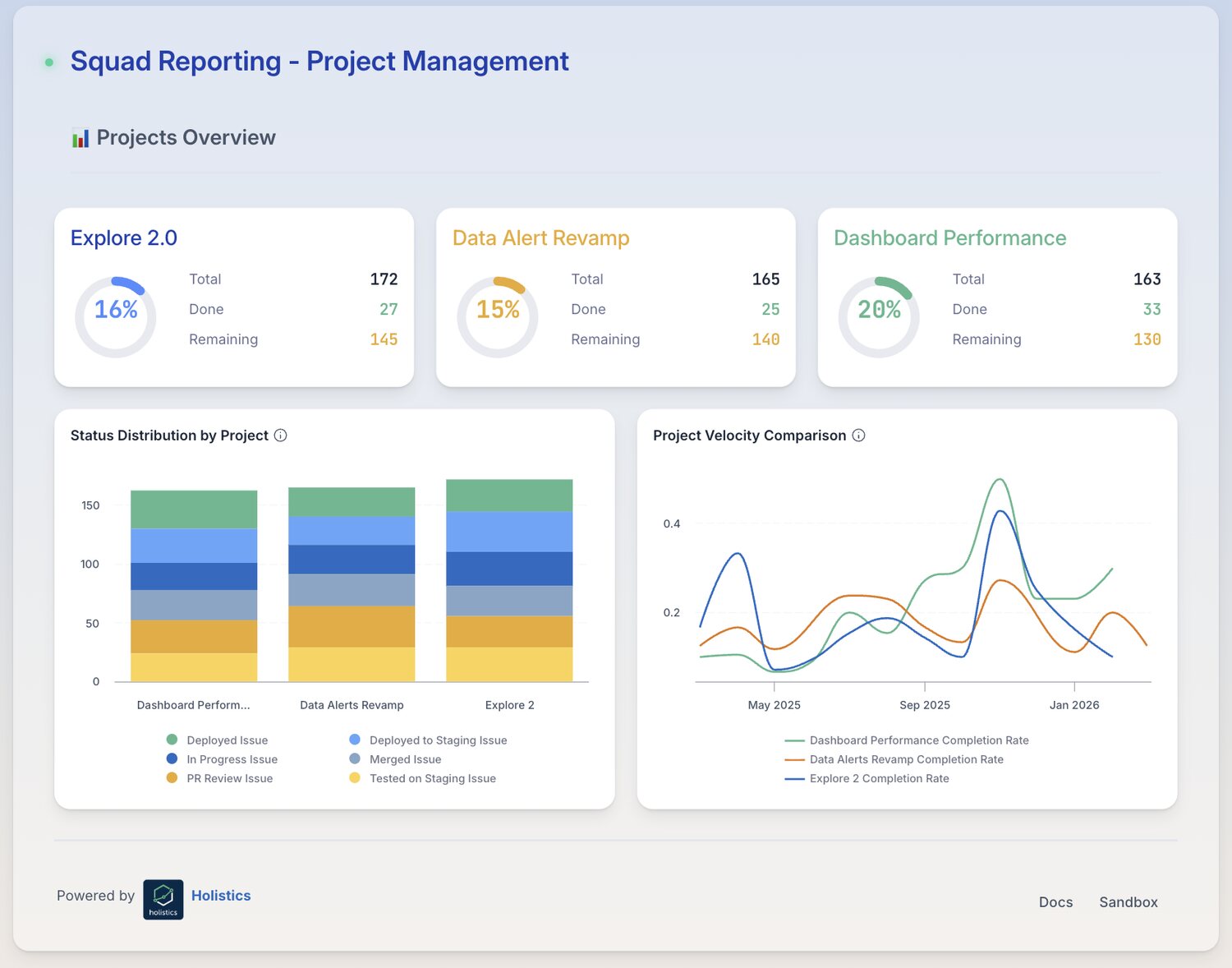This screenshot has width=1232, height=968.
Task: Toggle In Progress Issue legend item
Action: coord(222,759)
